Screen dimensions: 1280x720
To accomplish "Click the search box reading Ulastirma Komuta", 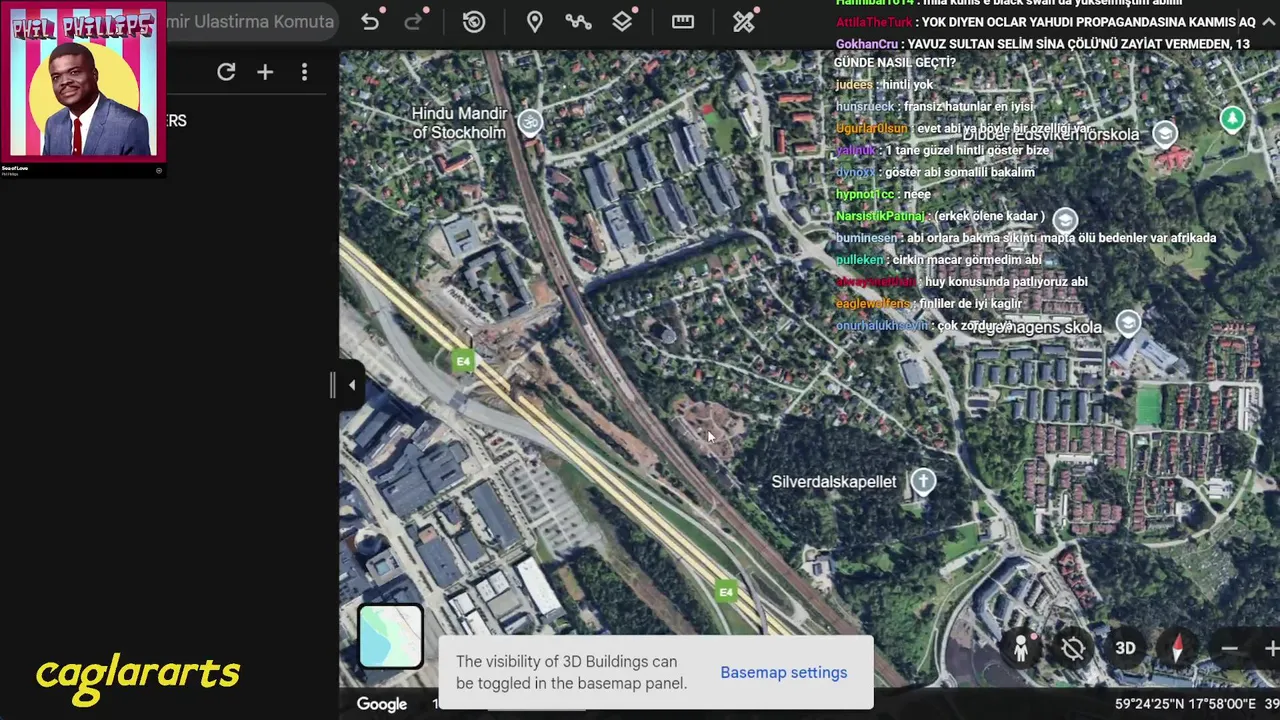I will coord(250,22).
